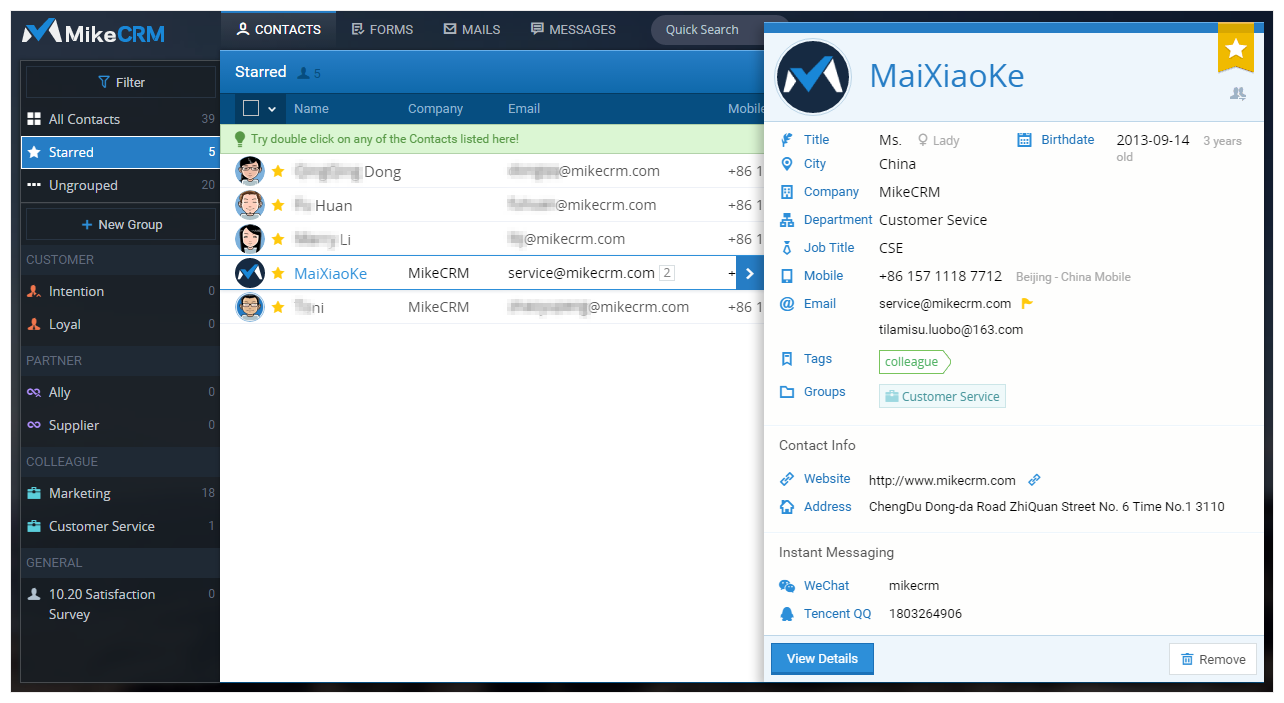
Task: Open the link icon beside the website URL
Action: pos(1035,480)
